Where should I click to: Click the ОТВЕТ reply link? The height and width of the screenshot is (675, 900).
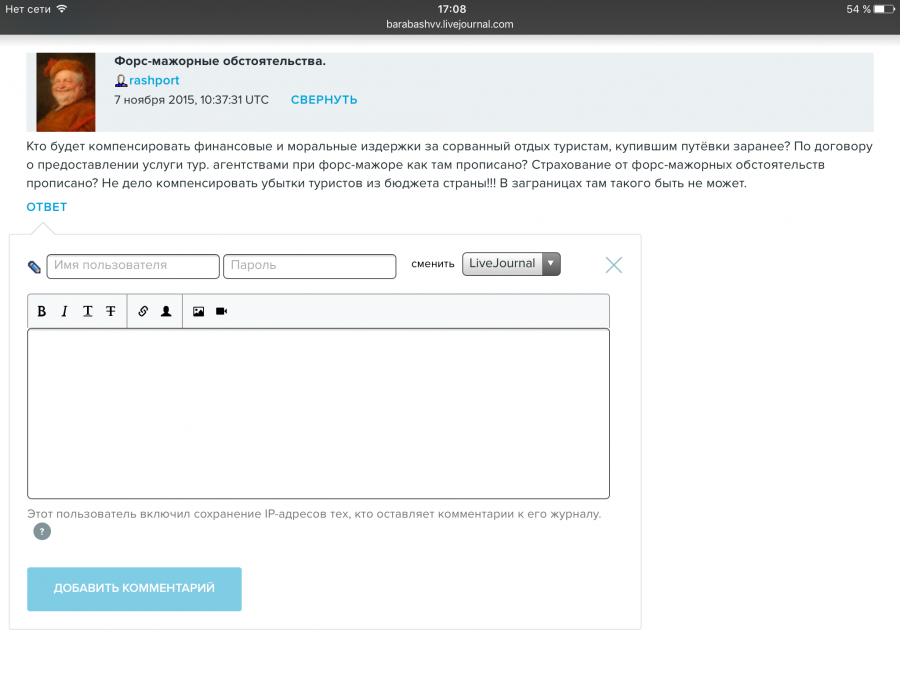[47, 207]
